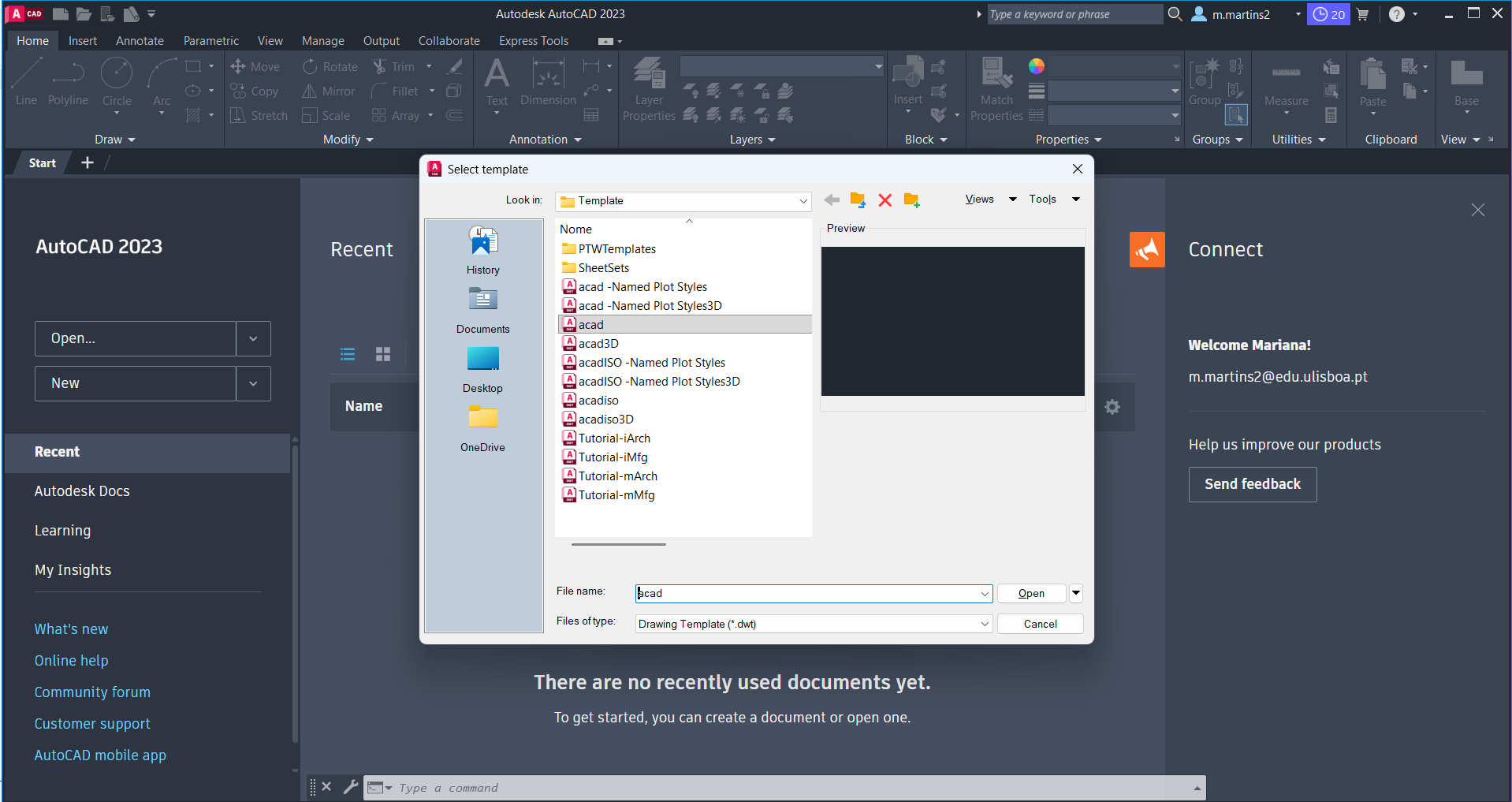Expand the Draw panel dropdown
The image size is (1512, 802).
pos(115,140)
